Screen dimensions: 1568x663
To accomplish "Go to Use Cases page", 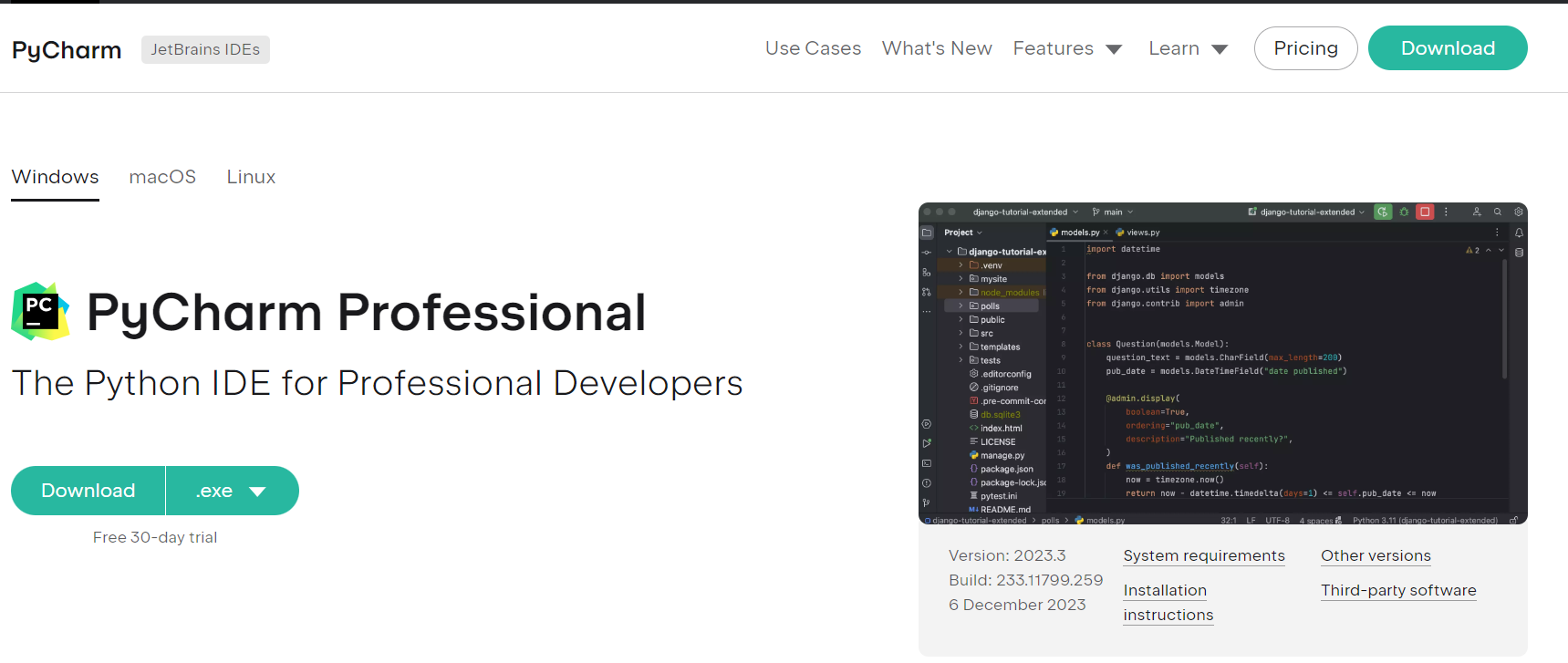I will (813, 48).
